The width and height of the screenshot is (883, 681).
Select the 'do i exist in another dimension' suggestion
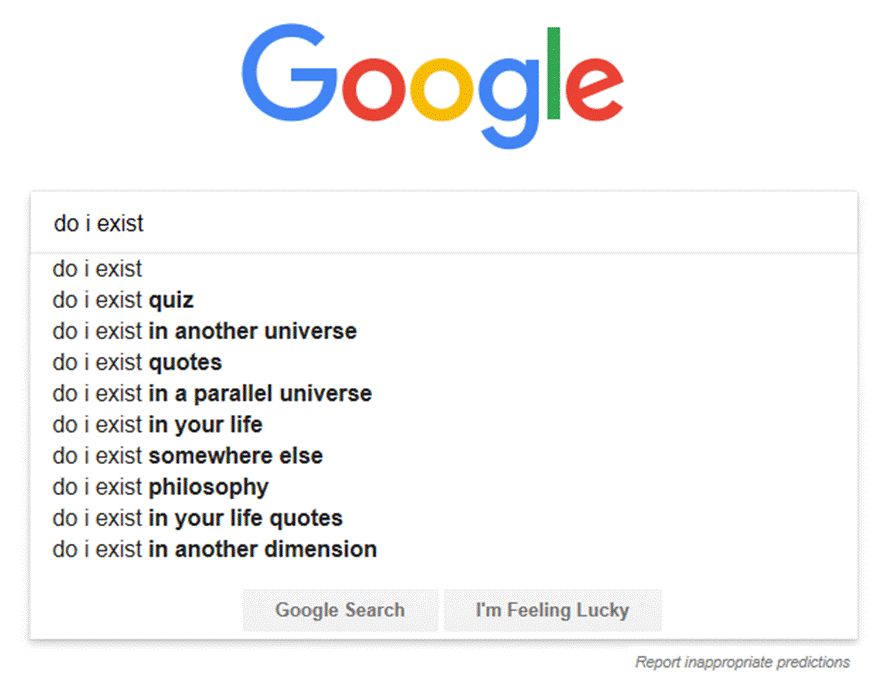[x=215, y=549]
